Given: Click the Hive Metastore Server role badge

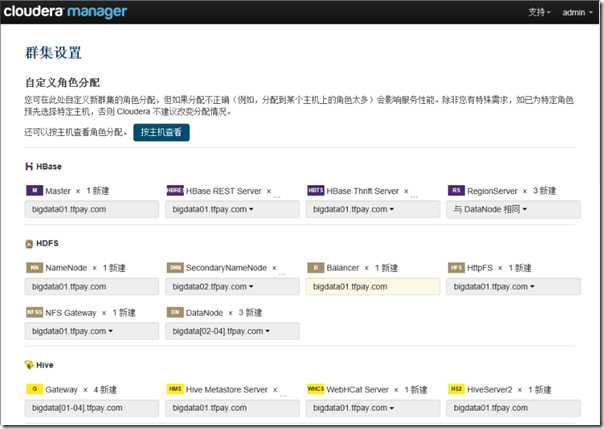Looking at the screenshot, I should [175, 389].
